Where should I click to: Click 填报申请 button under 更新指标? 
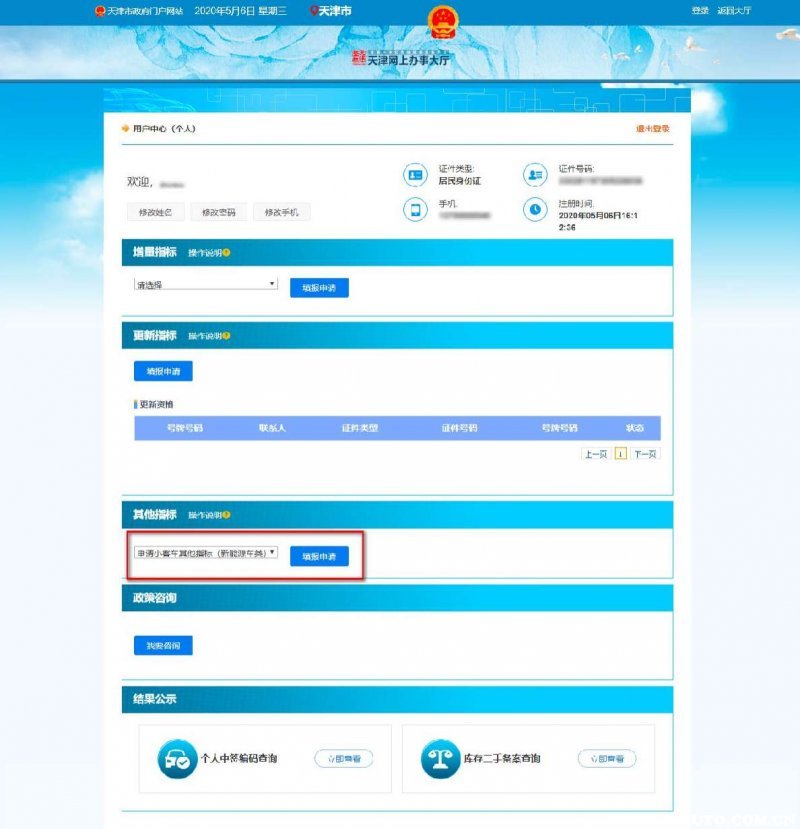[x=163, y=371]
